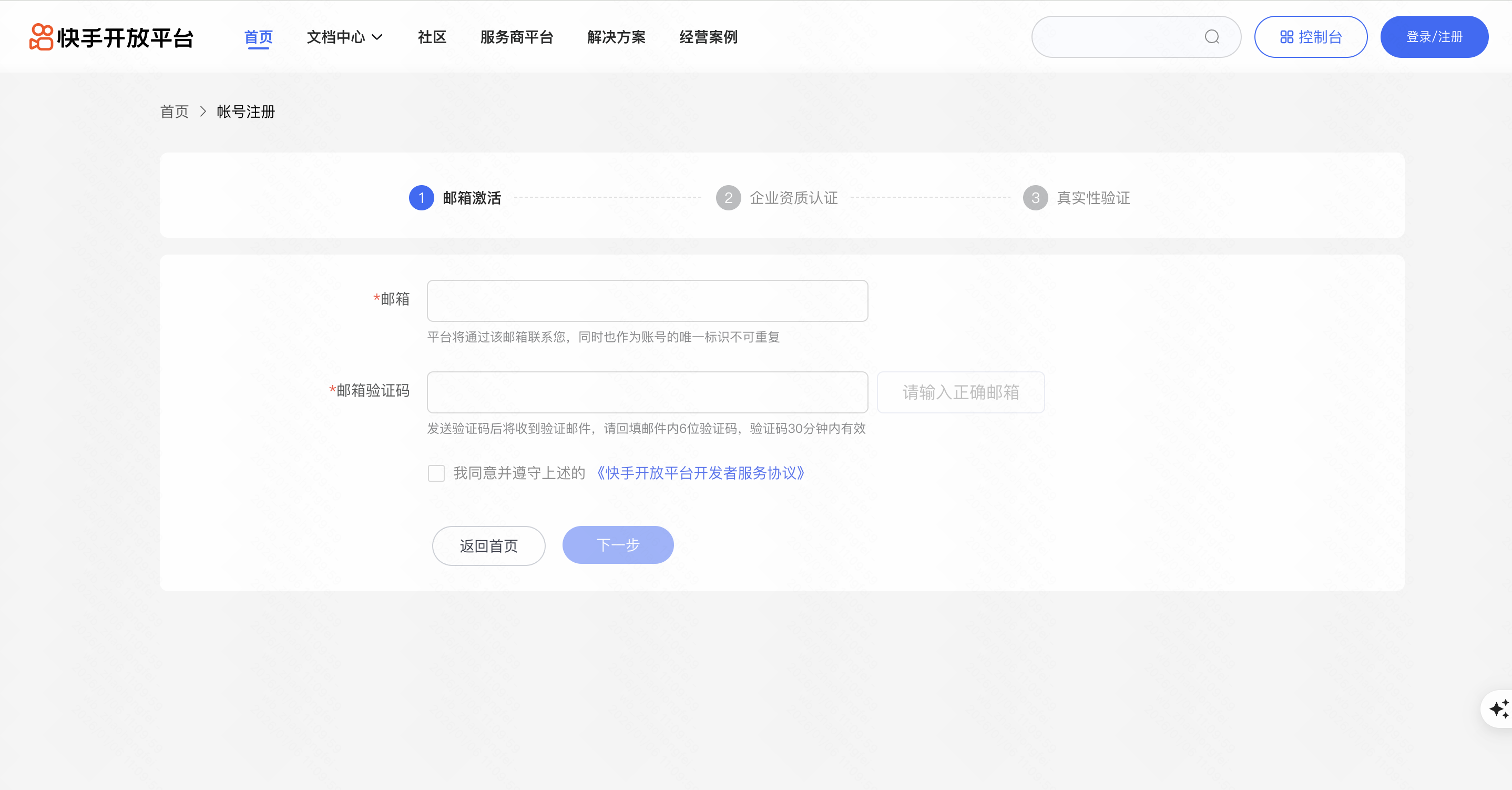Open the 社区 nav item
This screenshot has height=790, width=1512.
[432, 37]
